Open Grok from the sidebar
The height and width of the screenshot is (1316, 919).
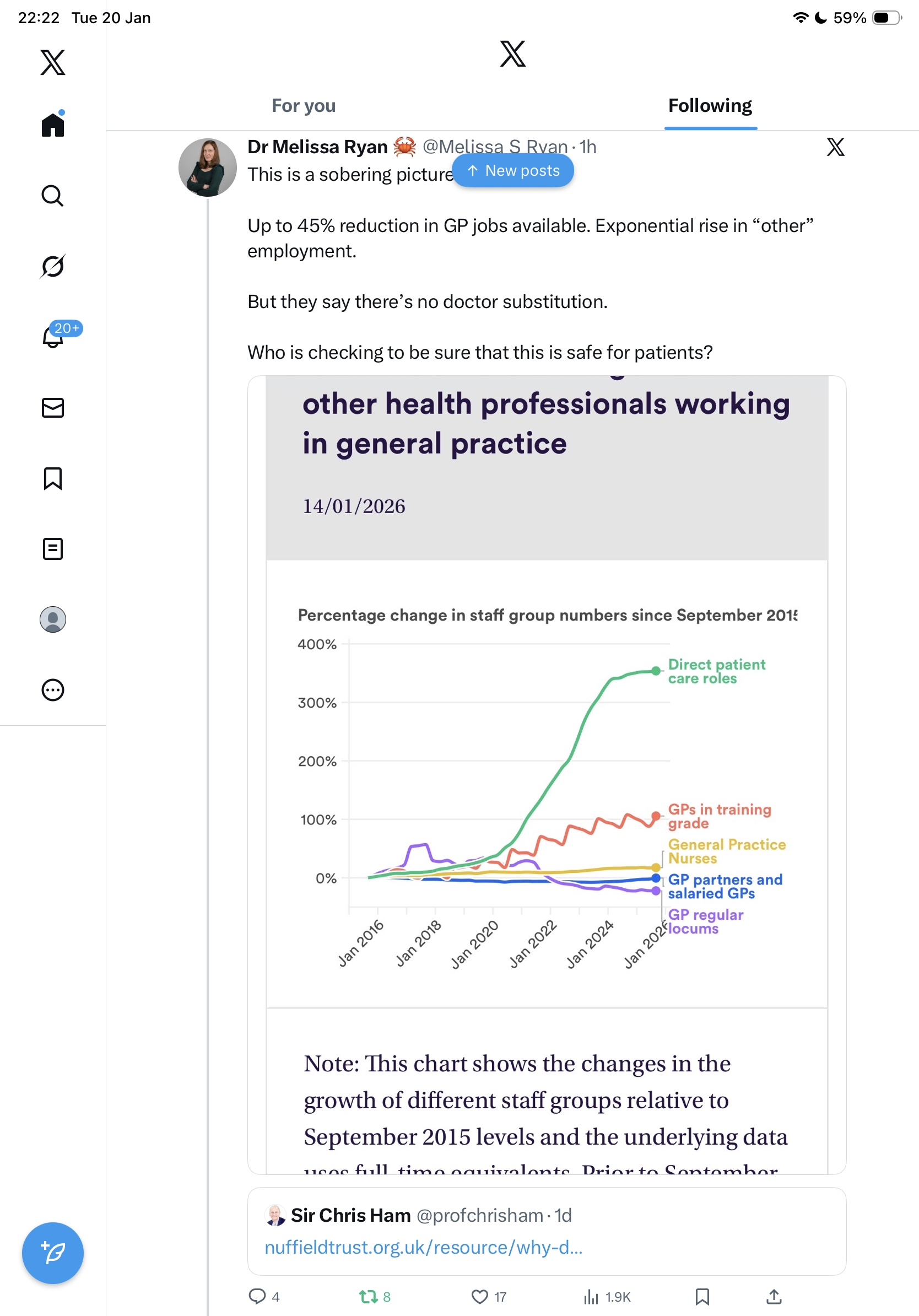(52, 266)
